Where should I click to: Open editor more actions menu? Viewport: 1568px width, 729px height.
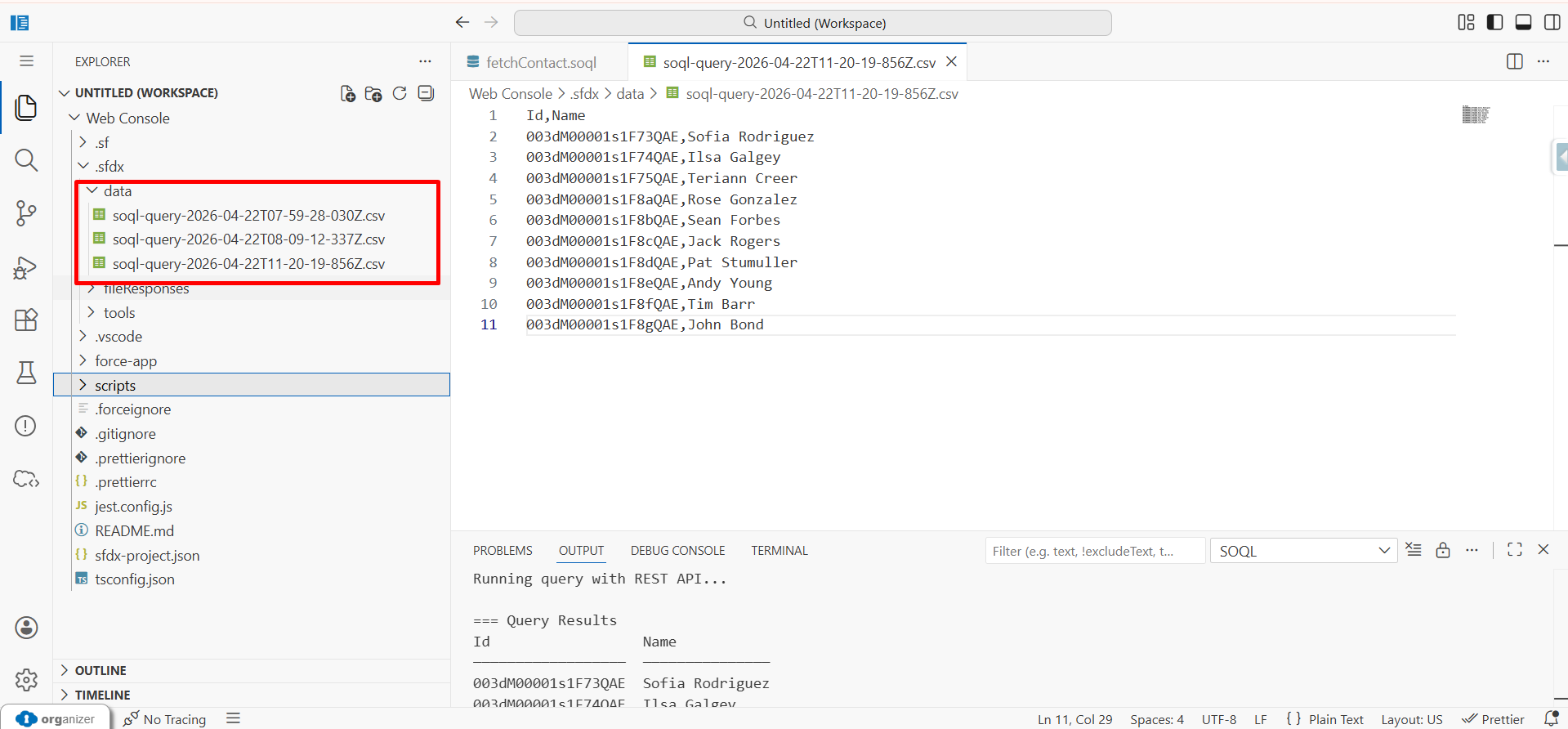point(1543,61)
